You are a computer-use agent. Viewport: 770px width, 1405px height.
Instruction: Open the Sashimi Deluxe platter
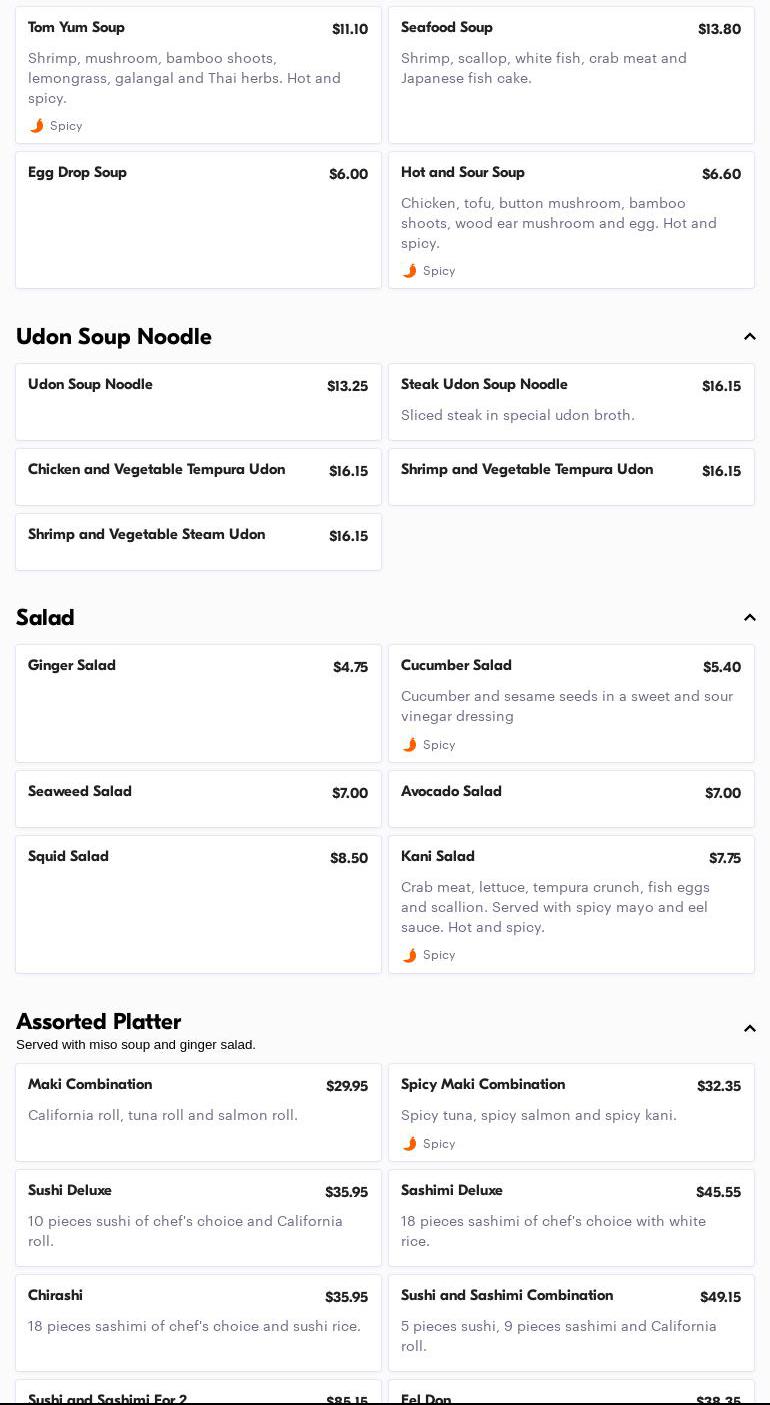[571, 1217]
